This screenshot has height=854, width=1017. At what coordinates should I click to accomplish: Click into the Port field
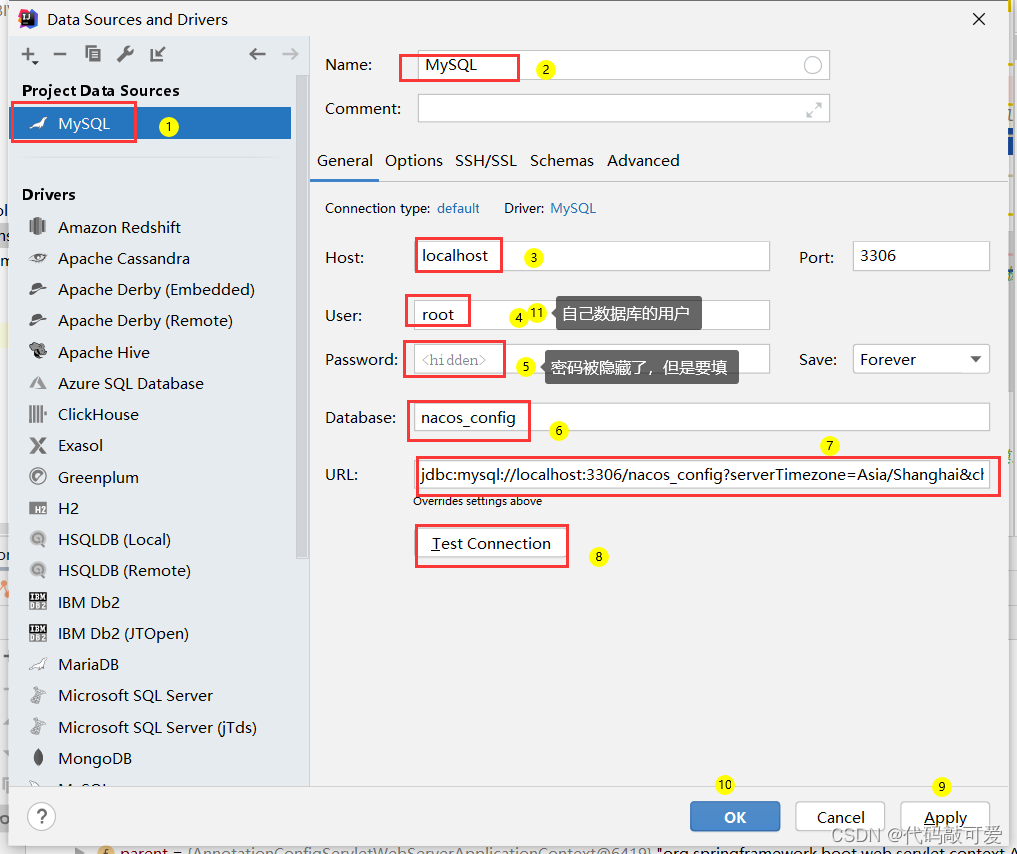pyautogui.click(x=921, y=256)
